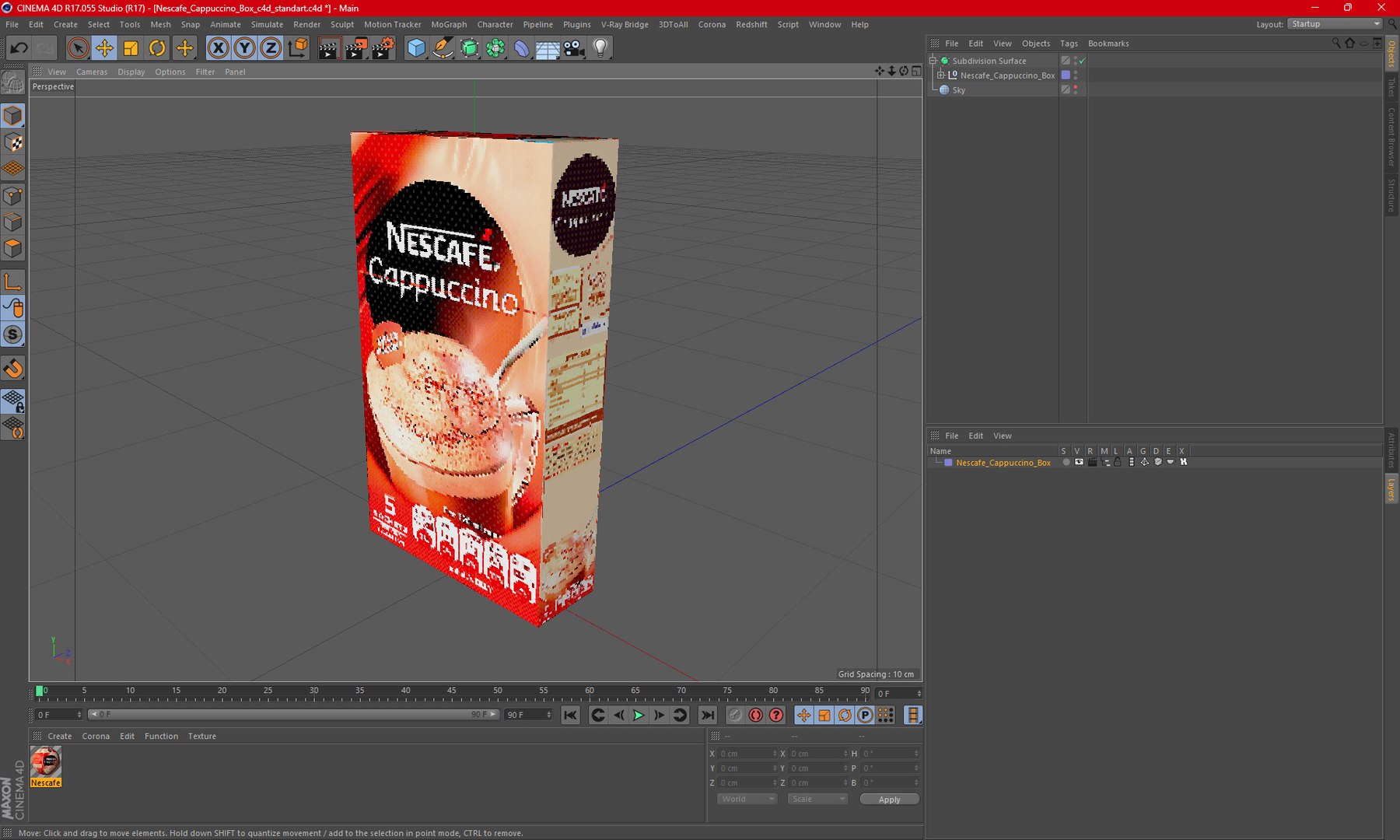This screenshot has height=840, width=1400.
Task: Click the Floor/Environment grid icon
Action: tap(548, 48)
